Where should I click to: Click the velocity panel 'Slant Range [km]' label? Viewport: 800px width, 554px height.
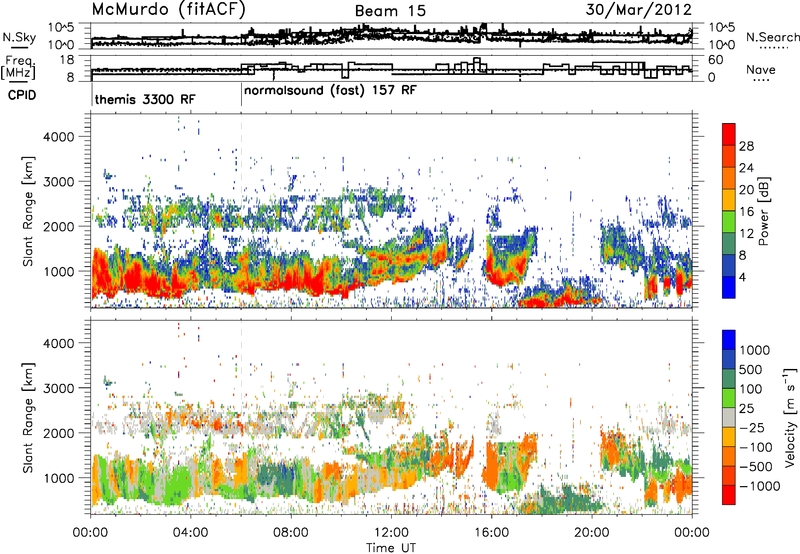click(x=28, y=418)
